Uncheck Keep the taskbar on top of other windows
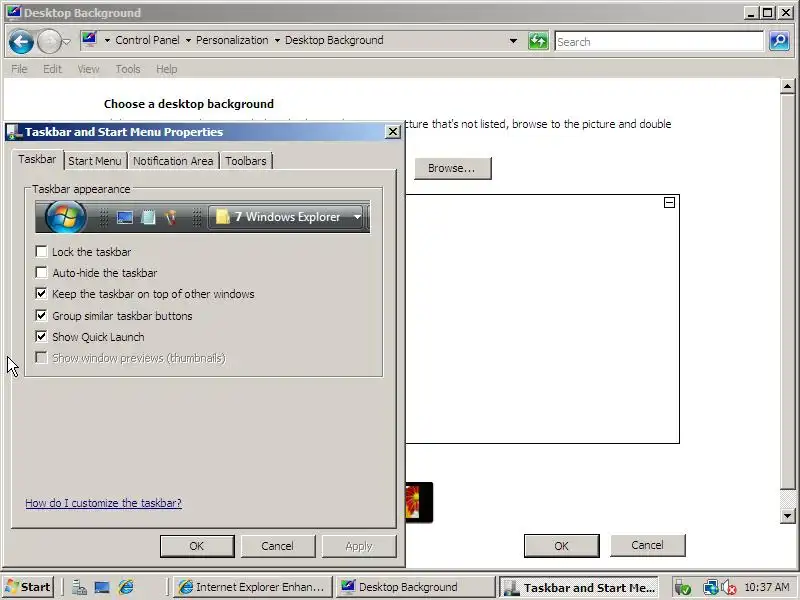Image resolution: width=800 pixels, height=600 pixels. 41,294
